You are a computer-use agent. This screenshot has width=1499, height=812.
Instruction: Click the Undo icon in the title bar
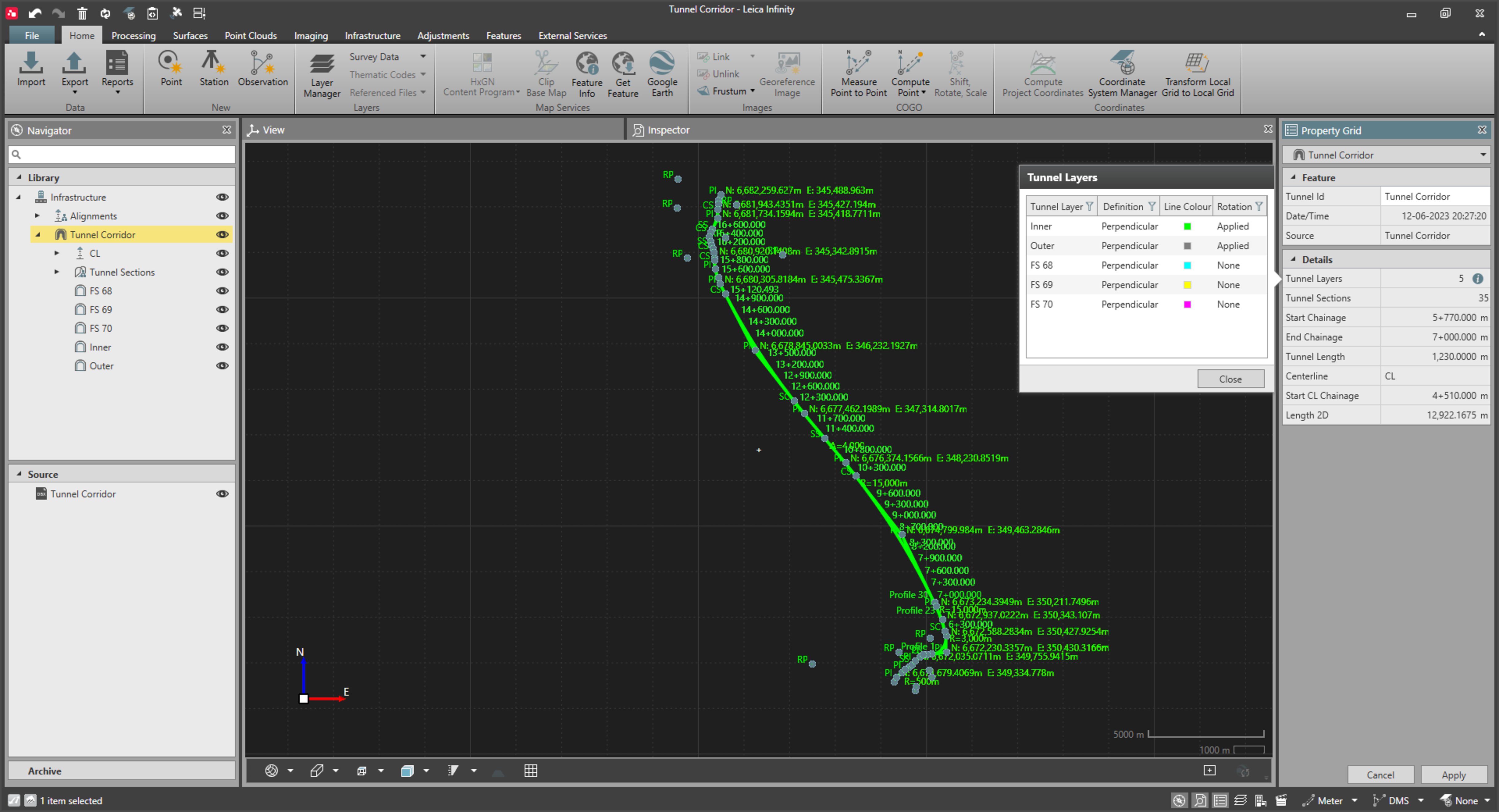pos(35,13)
